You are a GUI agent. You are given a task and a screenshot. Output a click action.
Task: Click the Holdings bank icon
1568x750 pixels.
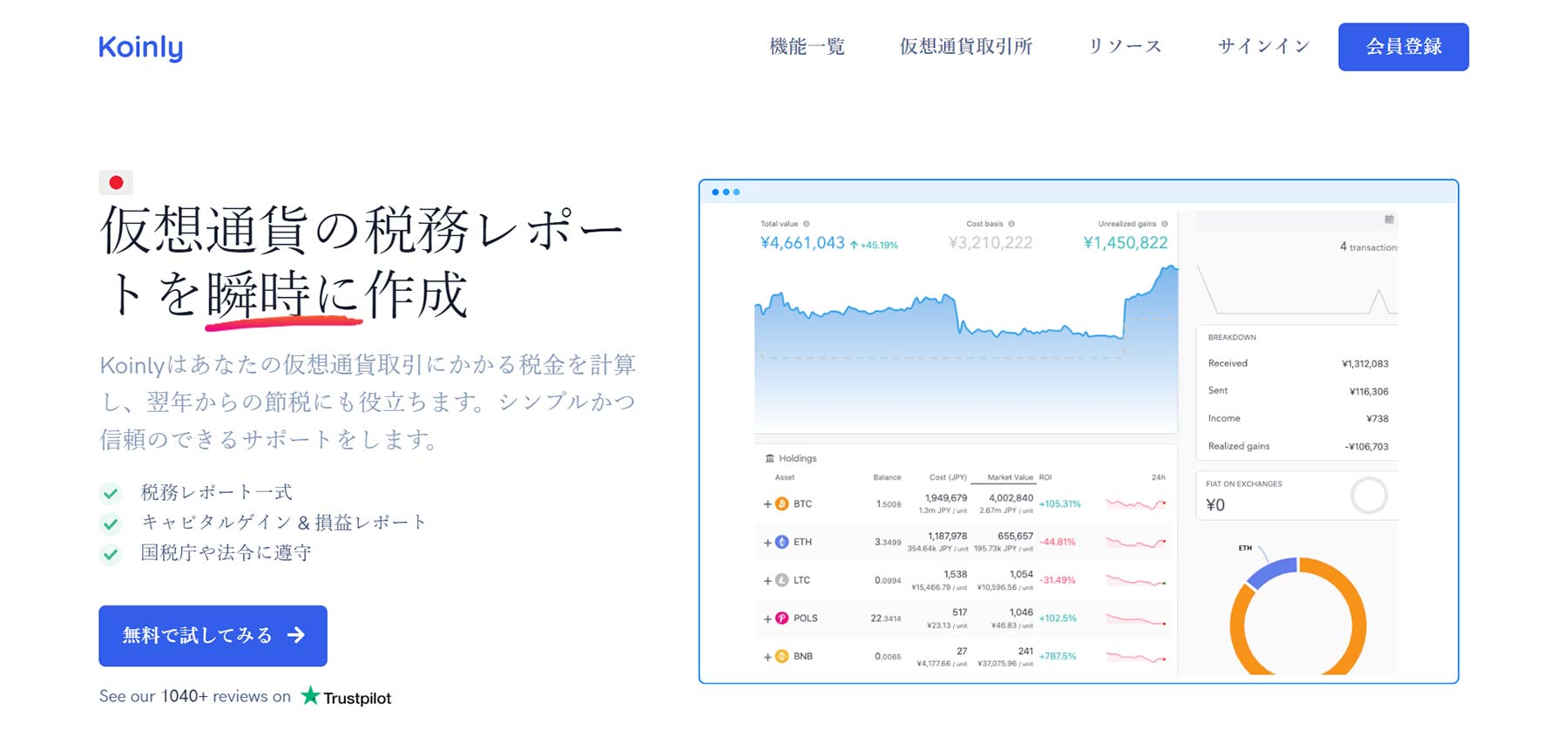(x=769, y=458)
